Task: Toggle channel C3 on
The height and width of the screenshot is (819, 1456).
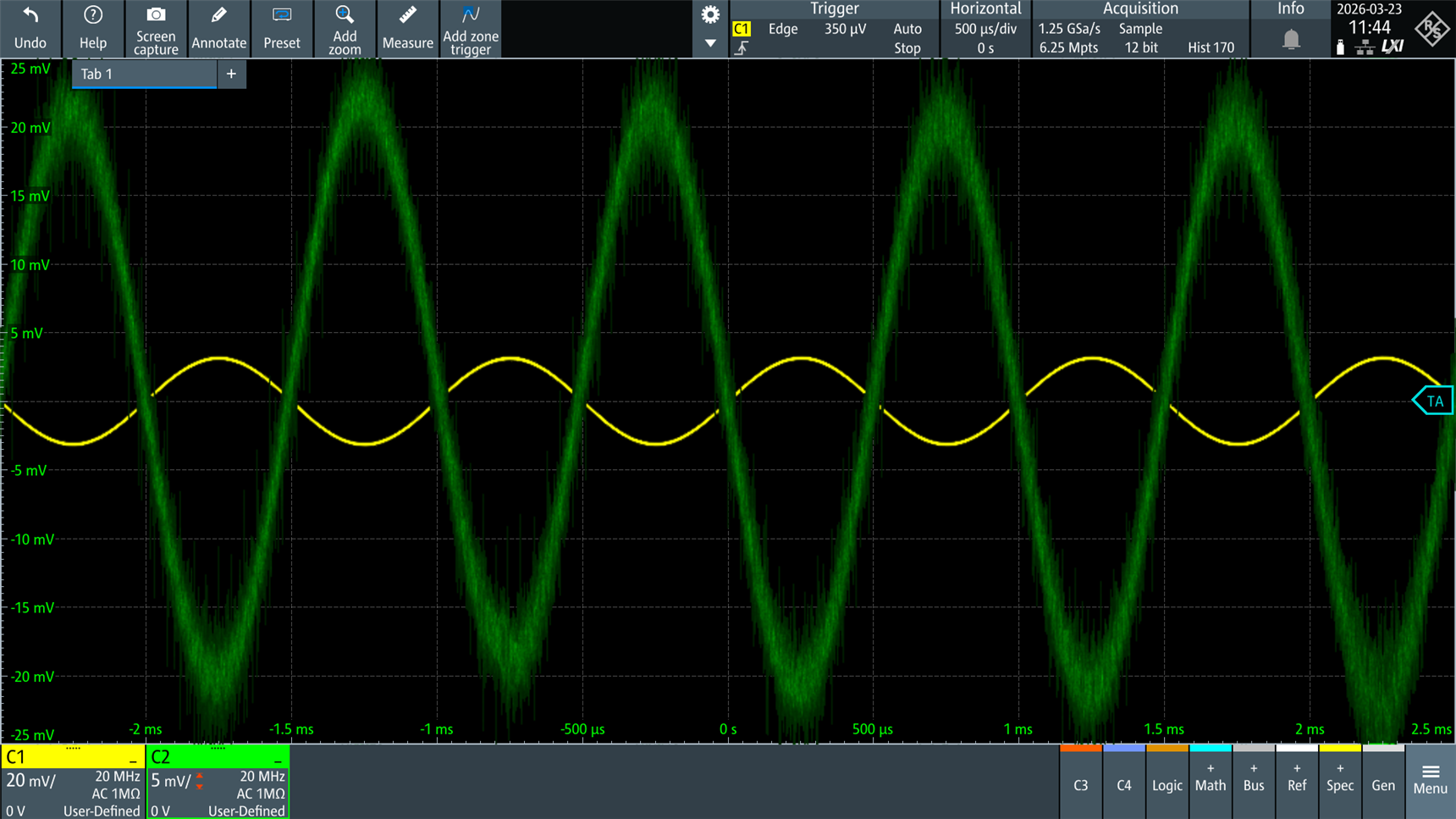Action: point(1080,784)
